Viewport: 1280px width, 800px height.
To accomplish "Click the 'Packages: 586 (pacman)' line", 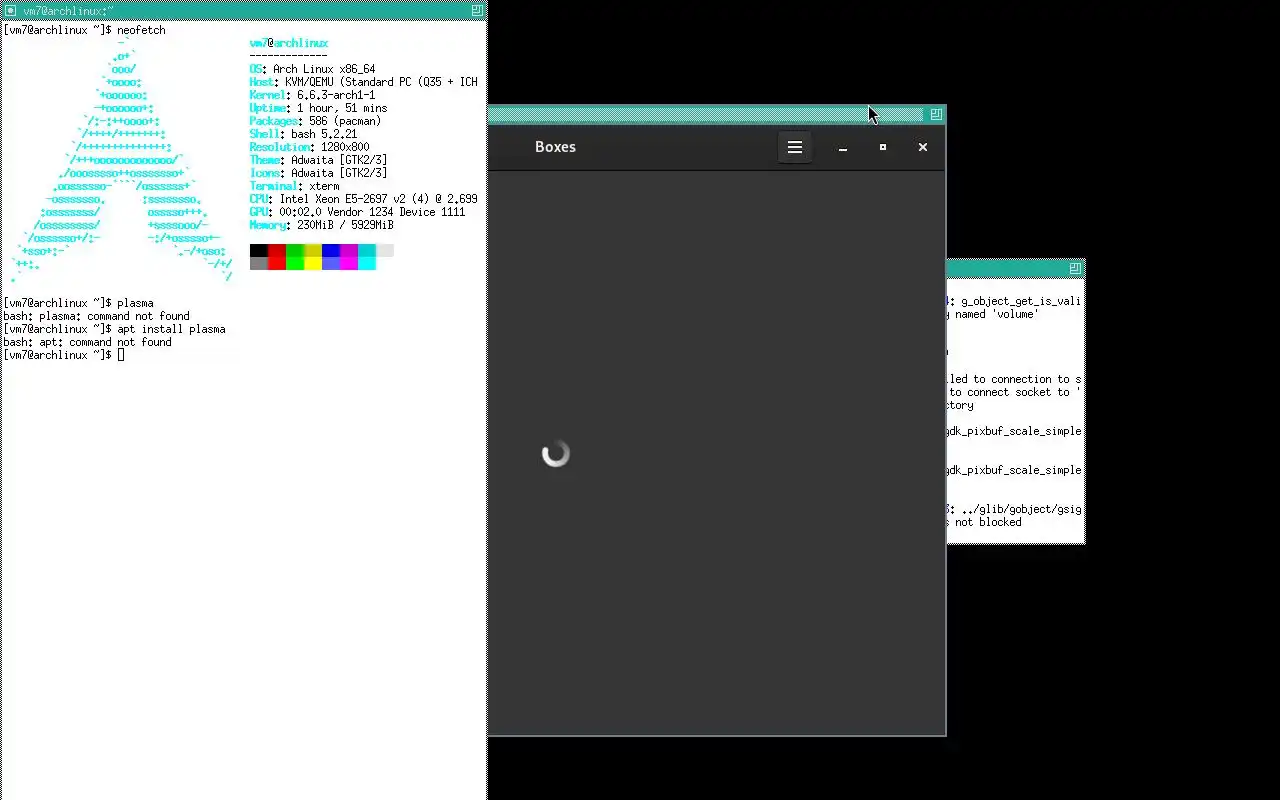I will pos(315,121).
